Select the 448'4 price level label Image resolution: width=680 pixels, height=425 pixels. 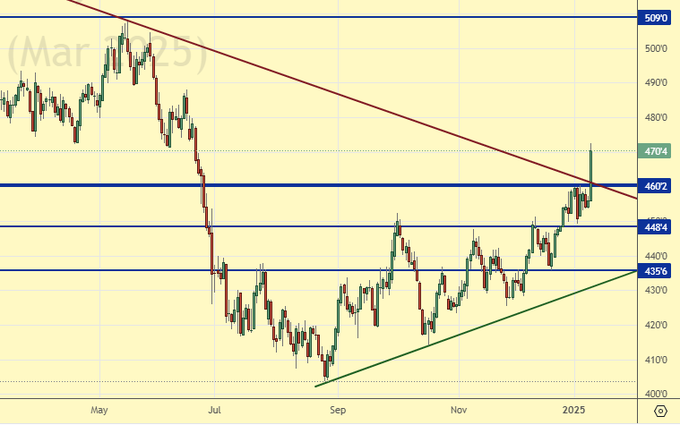click(x=657, y=226)
